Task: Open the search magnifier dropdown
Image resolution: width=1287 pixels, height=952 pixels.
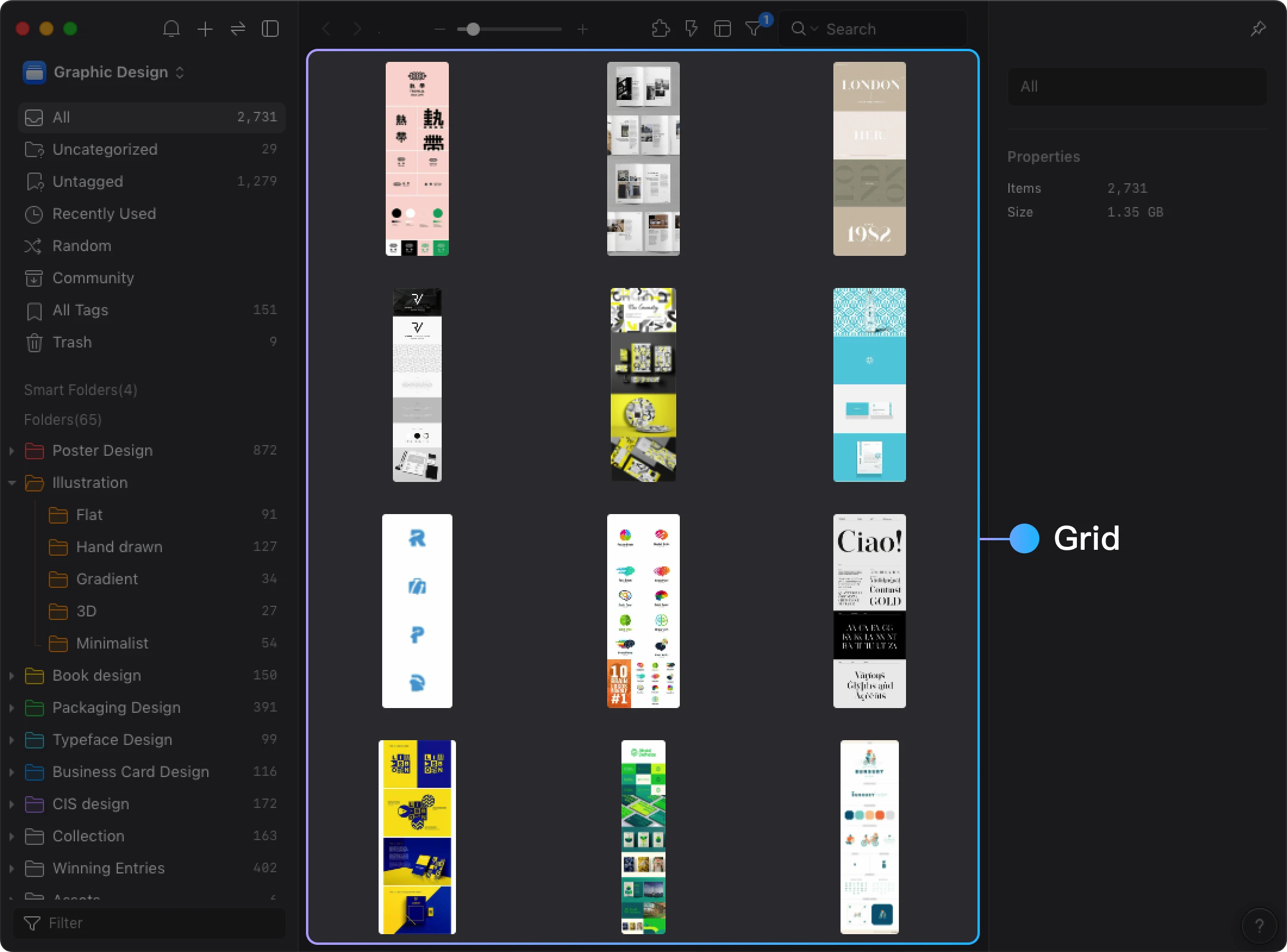Action: point(804,29)
